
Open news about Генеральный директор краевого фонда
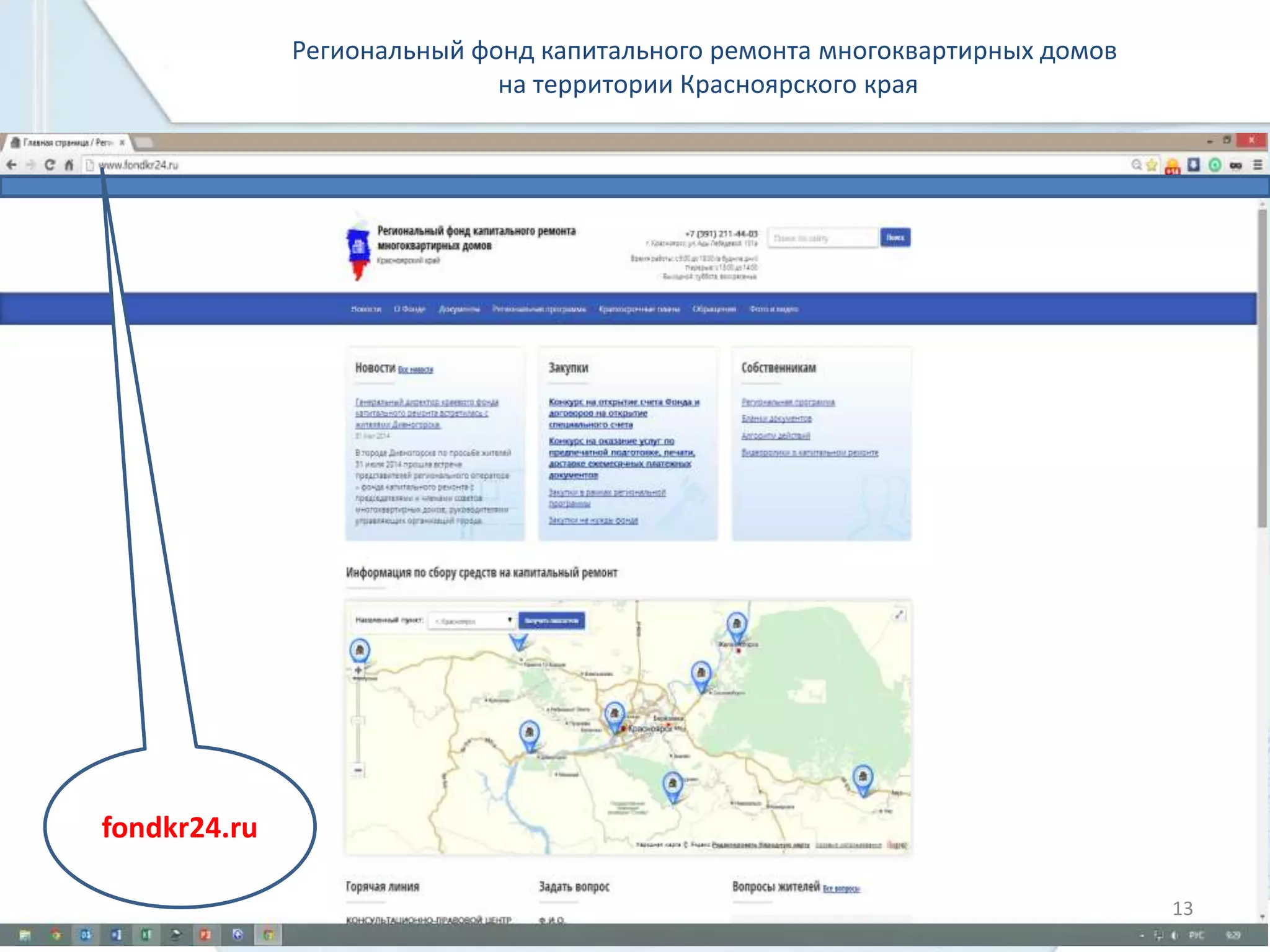coord(427,413)
